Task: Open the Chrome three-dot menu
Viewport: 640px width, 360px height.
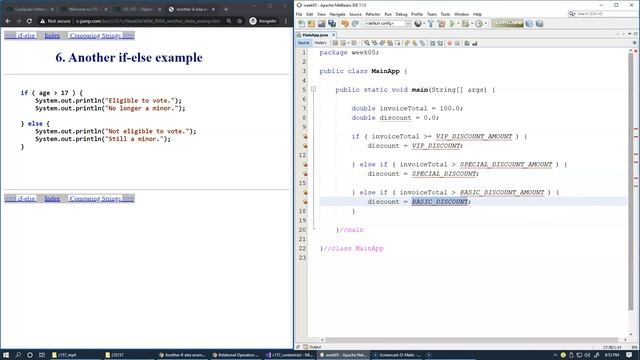Action: tap(286, 21)
